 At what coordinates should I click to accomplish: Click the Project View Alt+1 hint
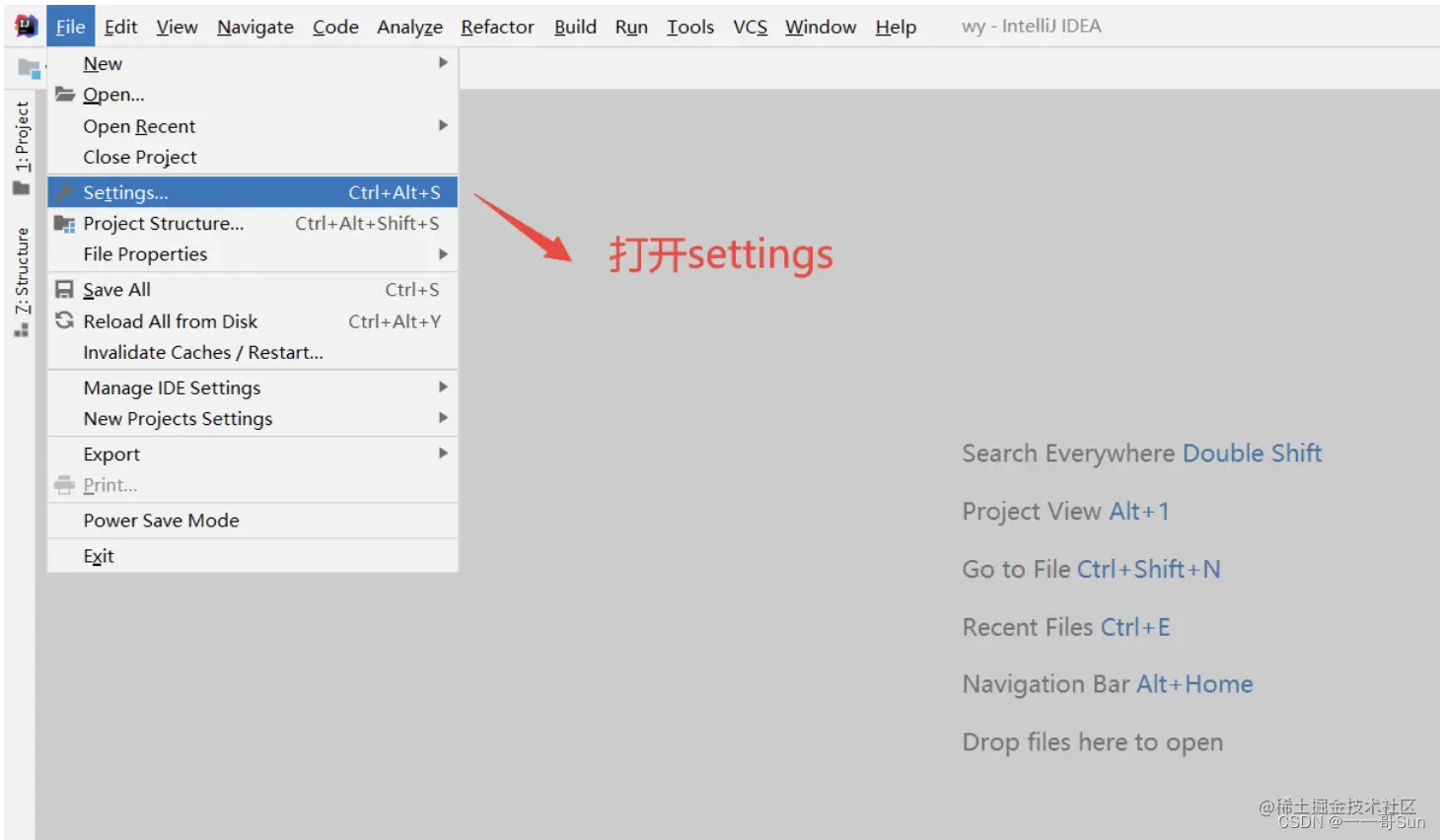click(1065, 511)
